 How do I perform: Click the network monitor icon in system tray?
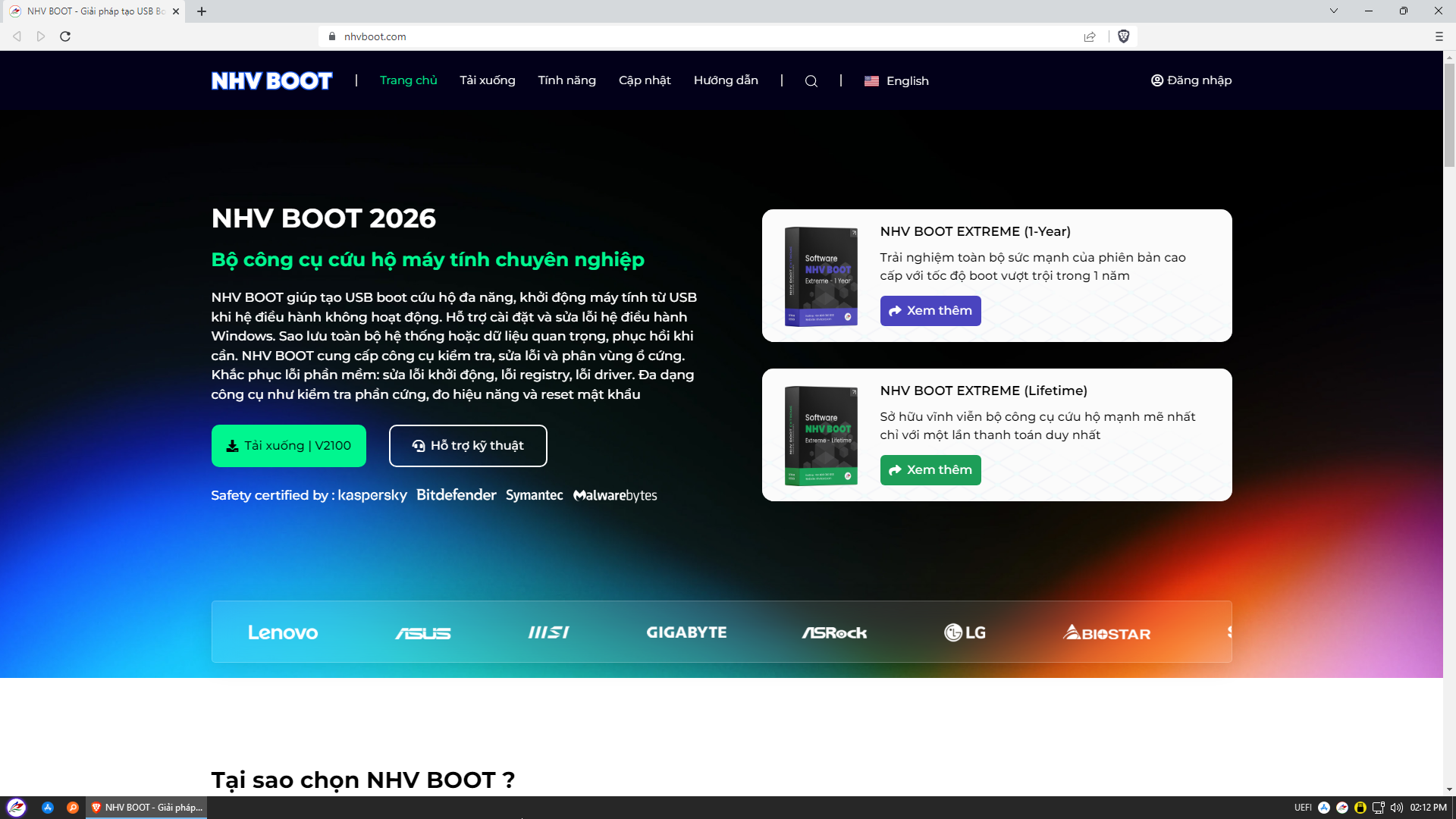coord(1378,808)
